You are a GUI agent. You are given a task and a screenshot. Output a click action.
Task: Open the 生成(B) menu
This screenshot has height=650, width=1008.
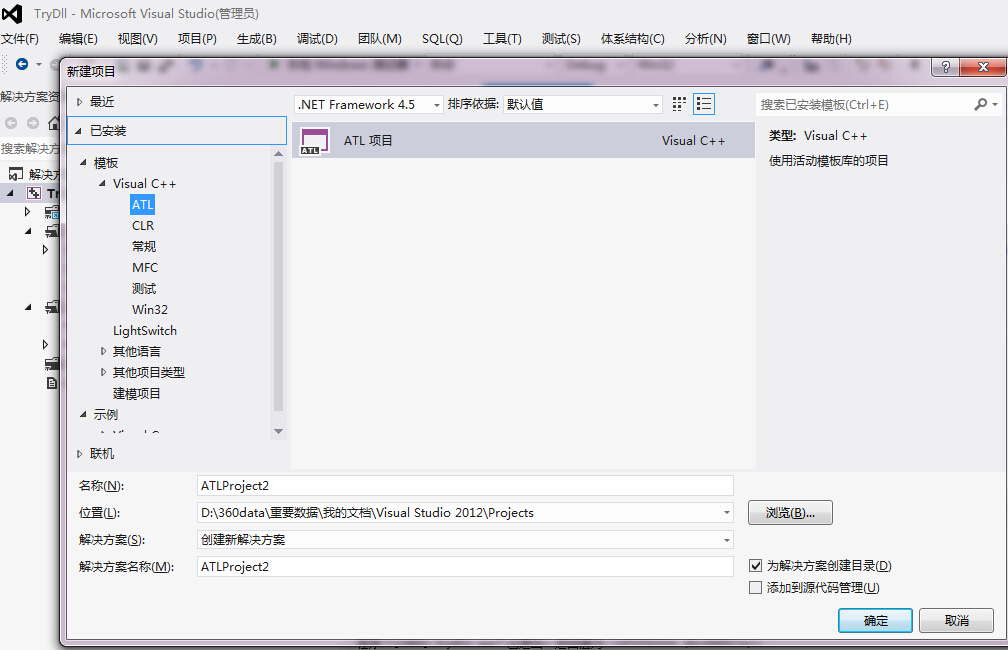(x=256, y=39)
